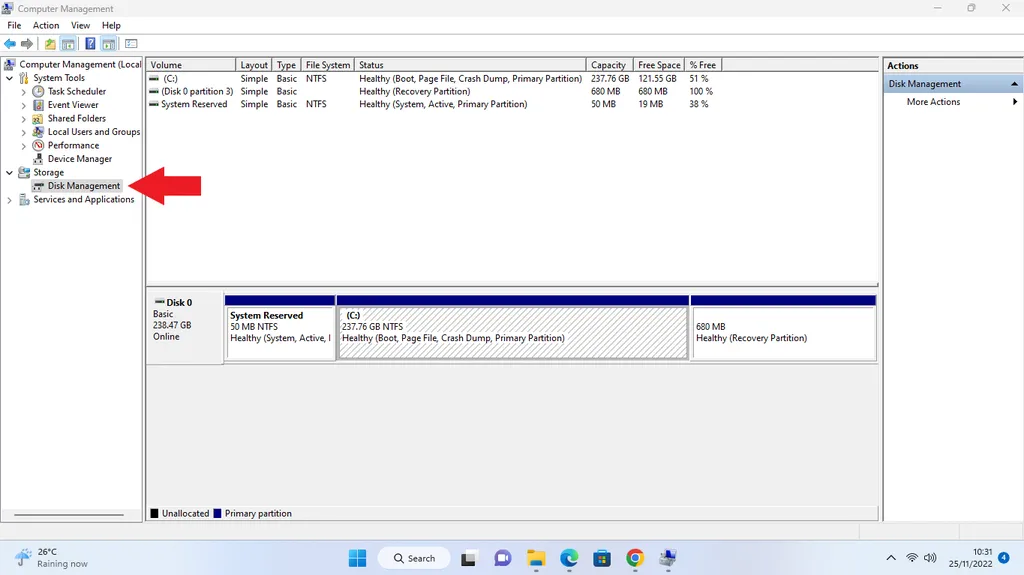Click the blue Help question mark icon
Viewport: 1024px width, 575px height.
90,44
